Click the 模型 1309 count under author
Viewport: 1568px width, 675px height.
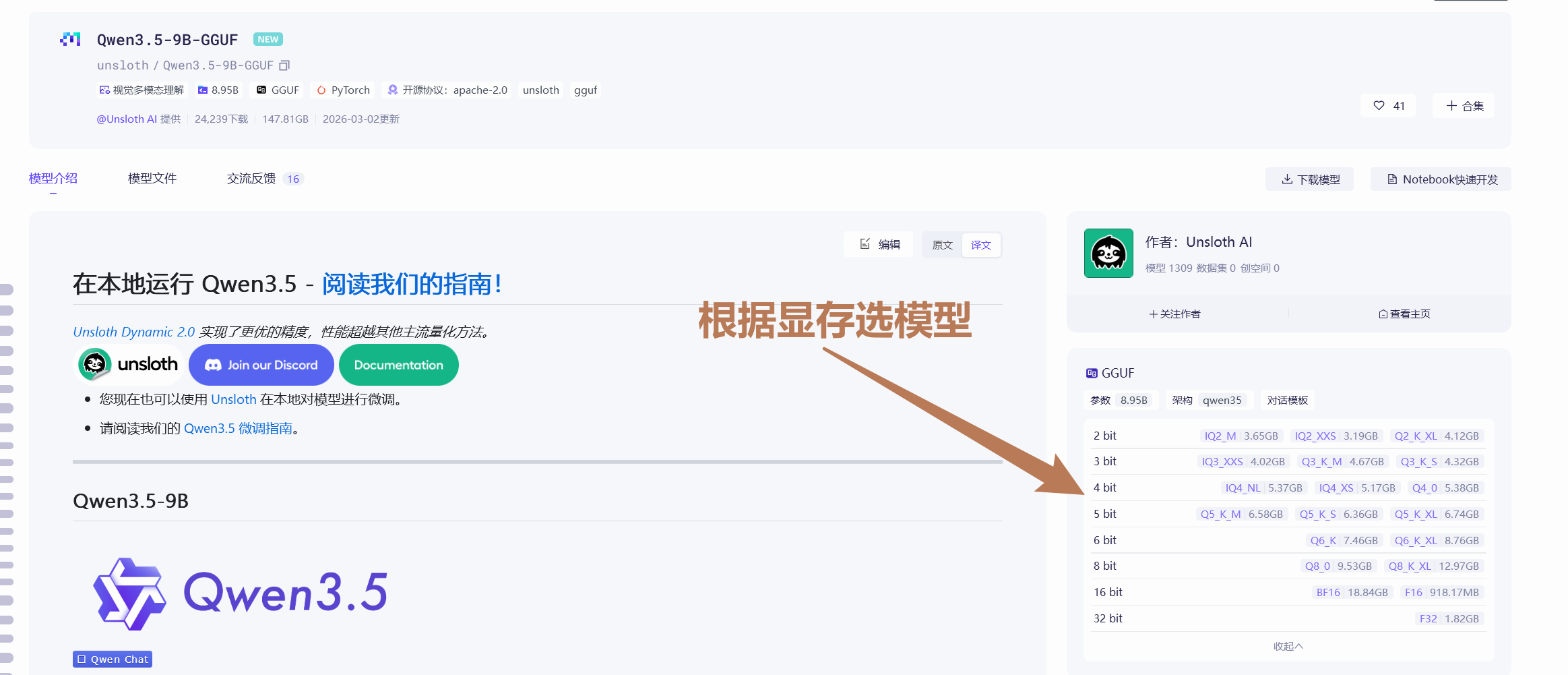tap(1169, 268)
